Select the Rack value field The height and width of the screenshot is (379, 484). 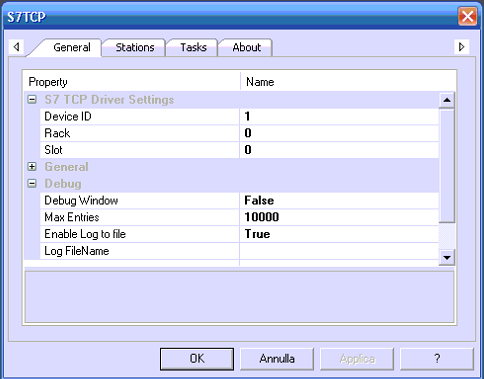339,133
